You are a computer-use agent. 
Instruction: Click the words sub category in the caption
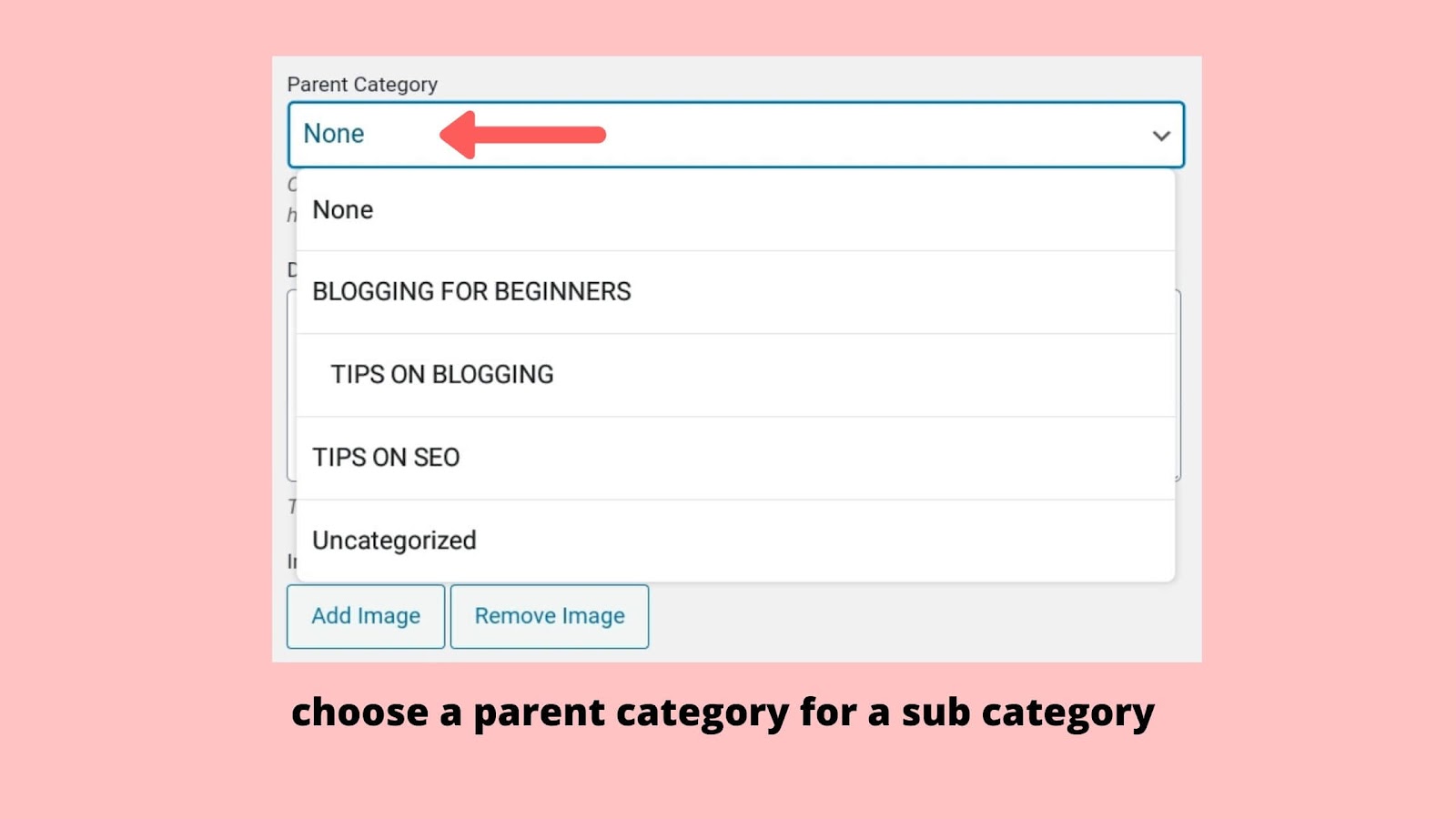[x=1027, y=713]
